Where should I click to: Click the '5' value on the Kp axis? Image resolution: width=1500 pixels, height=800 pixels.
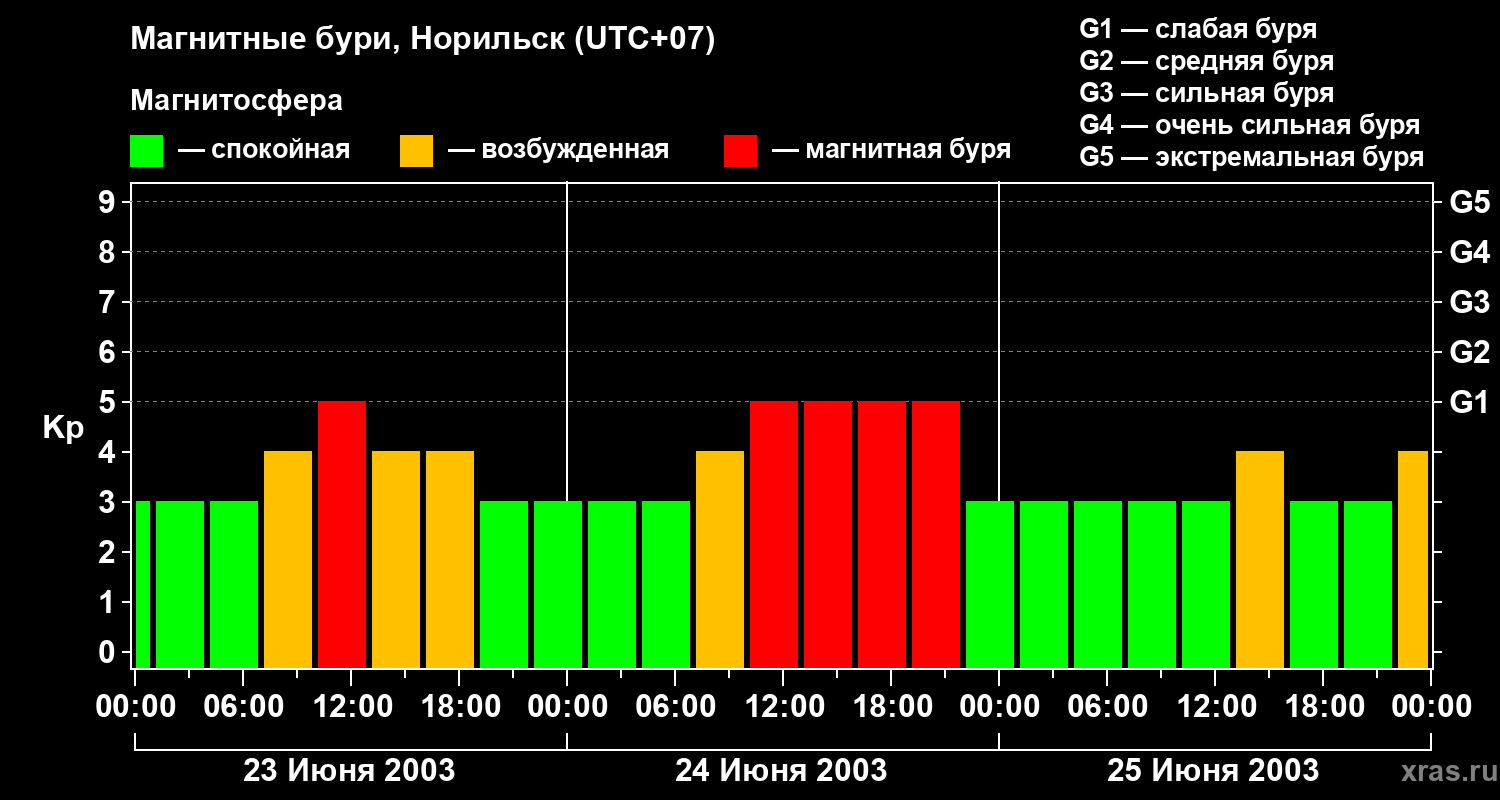pyautogui.click(x=109, y=402)
